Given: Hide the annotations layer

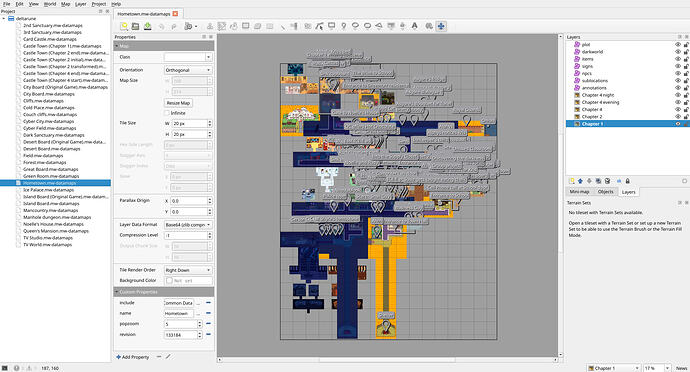Looking at the screenshot, I should coord(678,88).
